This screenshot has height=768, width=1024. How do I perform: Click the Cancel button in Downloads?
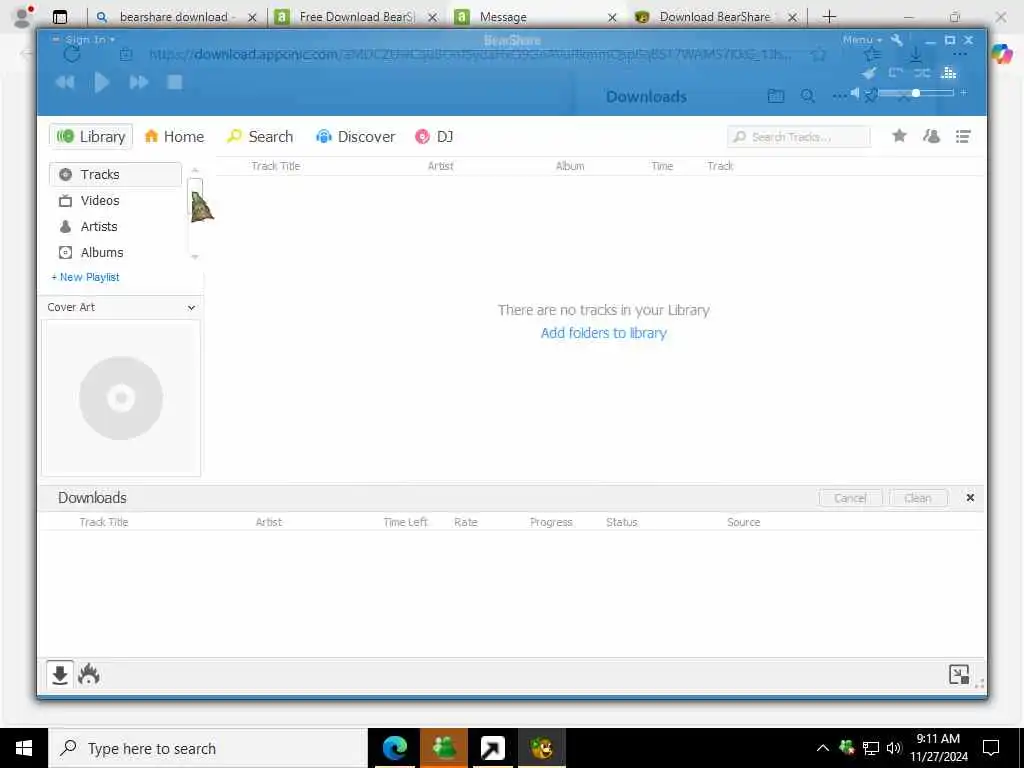click(850, 498)
